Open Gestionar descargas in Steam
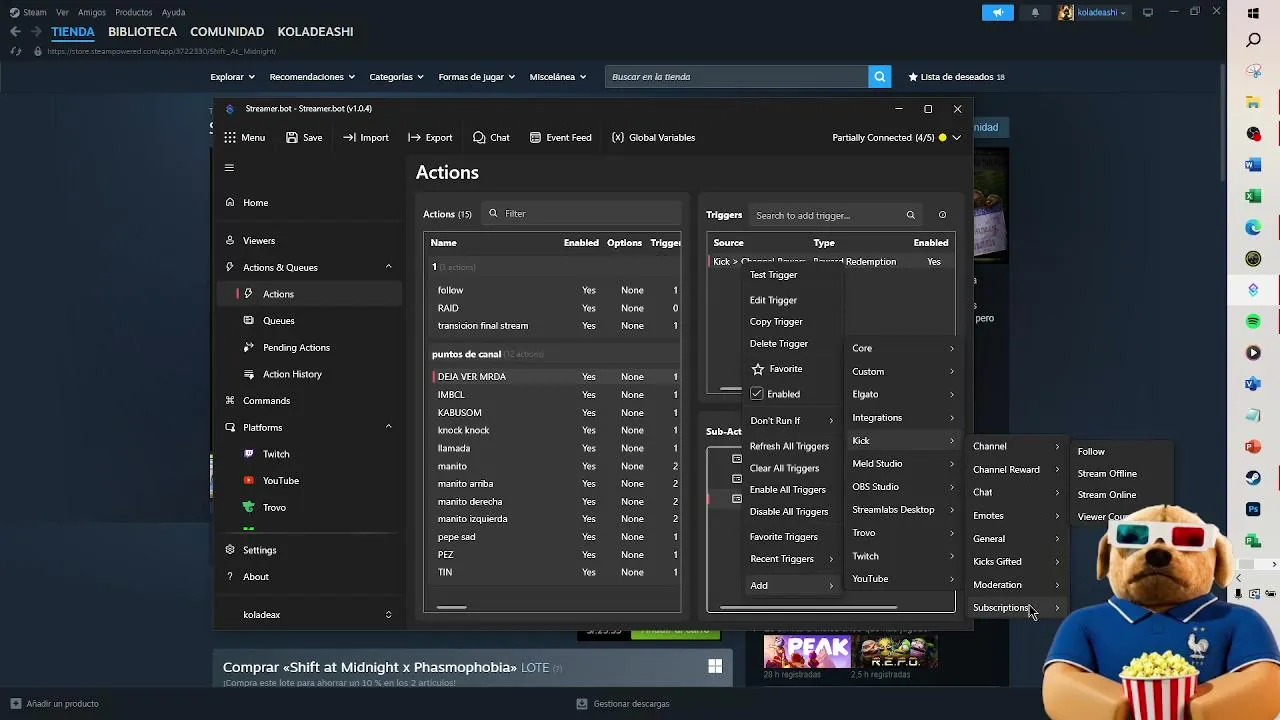The image size is (1280, 720). (x=622, y=704)
